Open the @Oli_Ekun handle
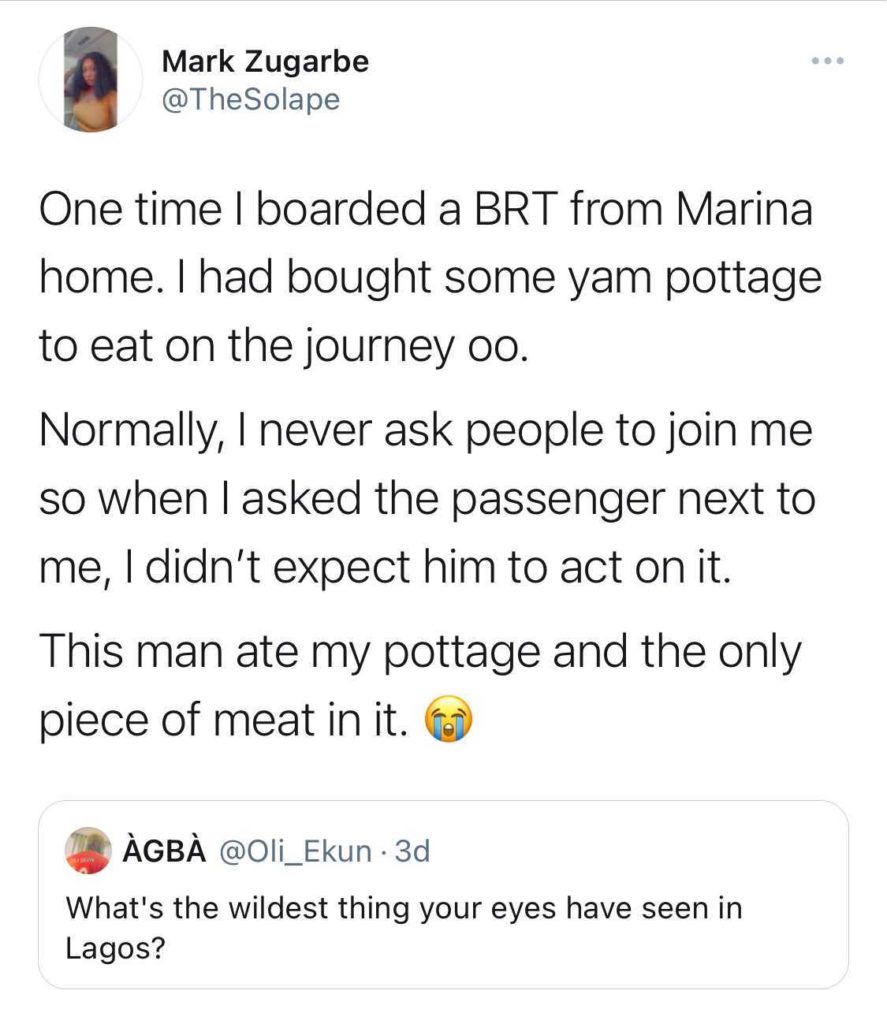The image size is (887, 1024). [296, 852]
